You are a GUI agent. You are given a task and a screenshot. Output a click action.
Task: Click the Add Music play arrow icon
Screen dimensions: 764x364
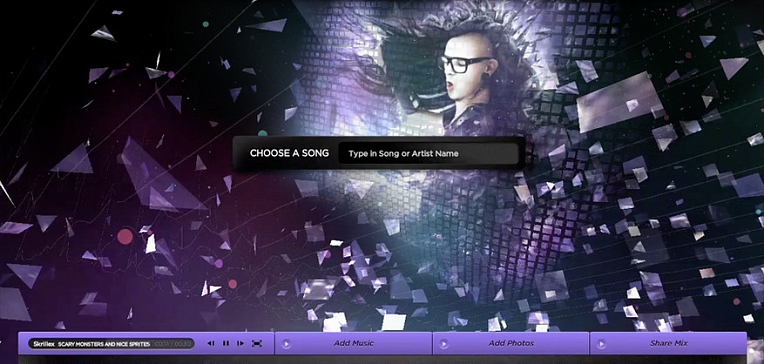click(x=286, y=344)
